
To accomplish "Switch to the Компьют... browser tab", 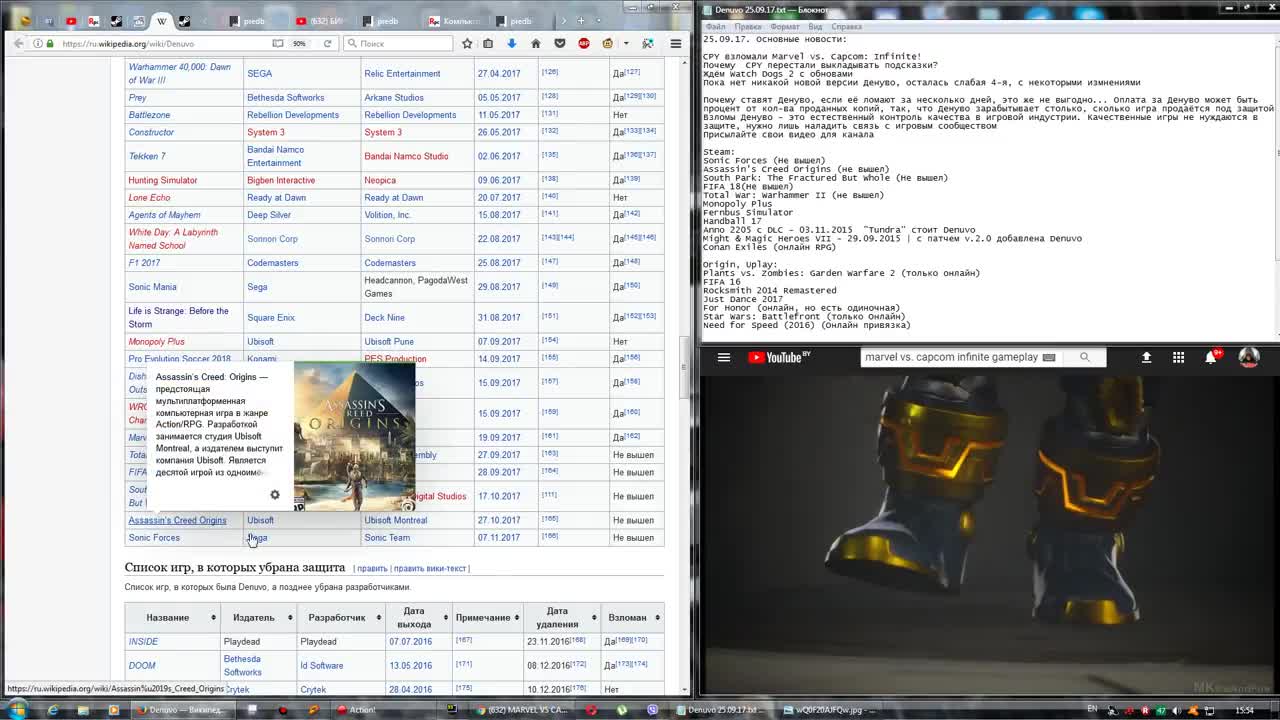I will point(456,20).
